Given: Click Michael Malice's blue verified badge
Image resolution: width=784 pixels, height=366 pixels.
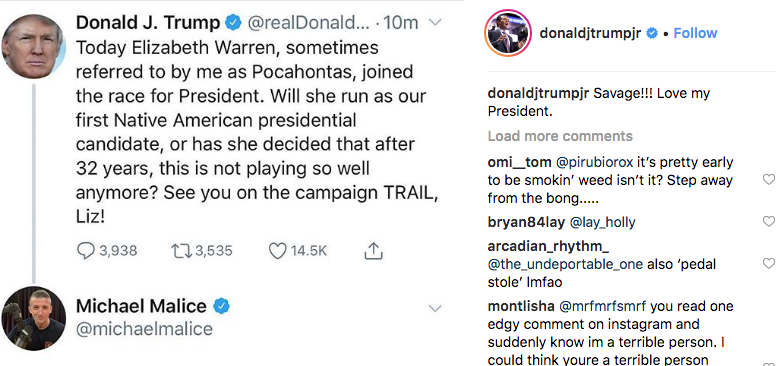Looking at the screenshot, I should 222,306.
